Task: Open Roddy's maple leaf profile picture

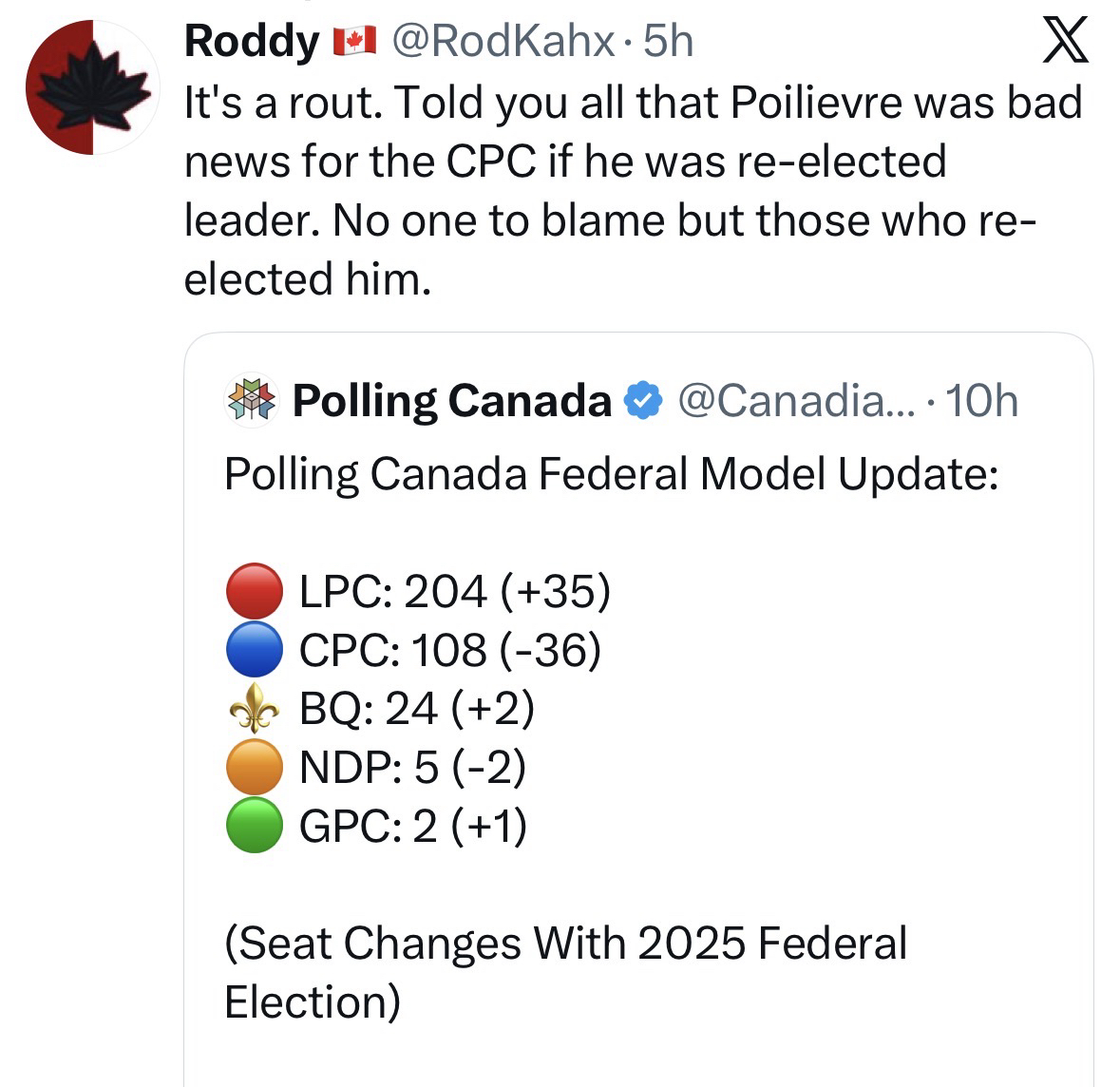Action: pos(91,86)
